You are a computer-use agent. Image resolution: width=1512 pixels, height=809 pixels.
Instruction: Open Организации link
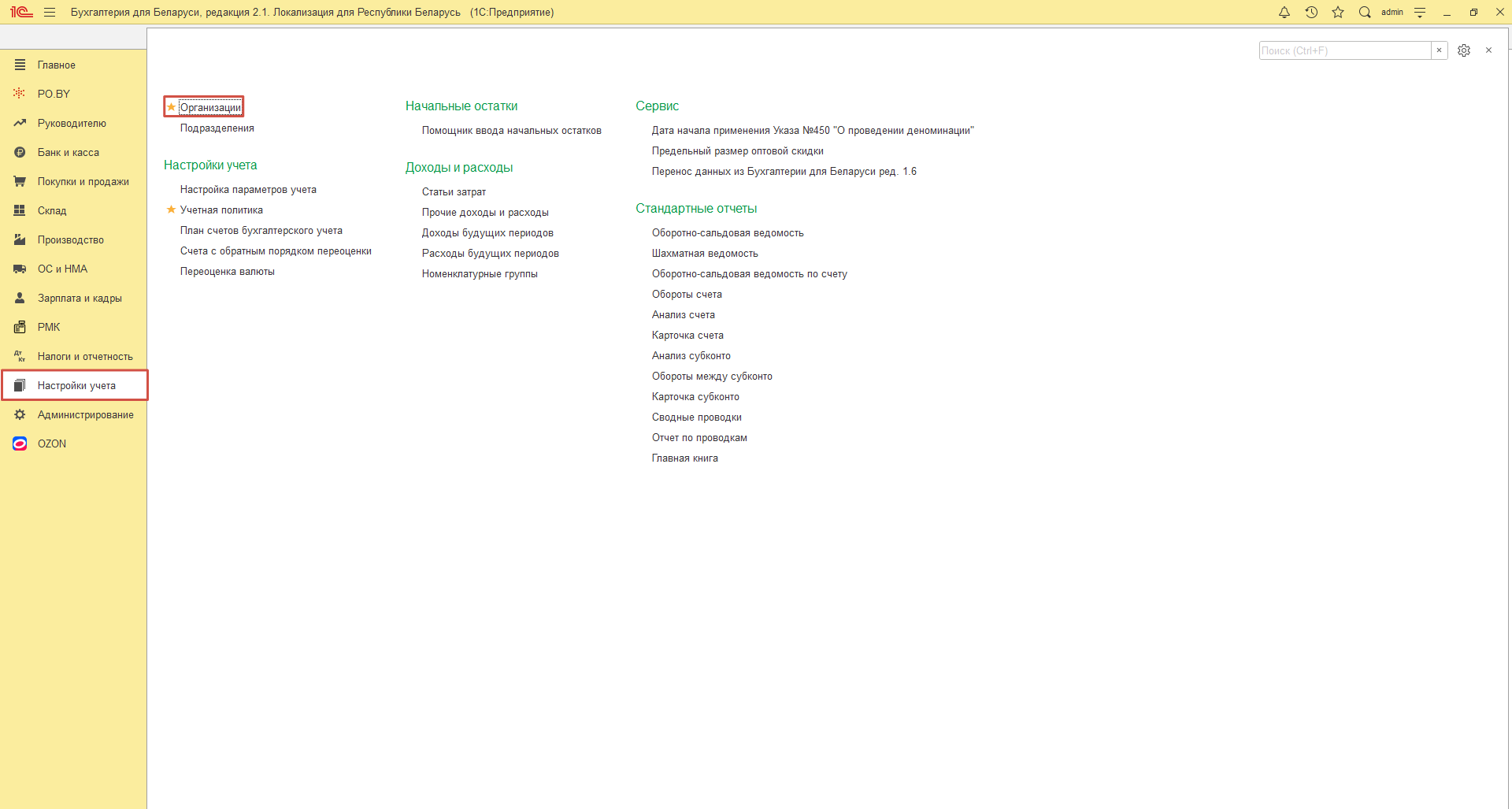210,107
